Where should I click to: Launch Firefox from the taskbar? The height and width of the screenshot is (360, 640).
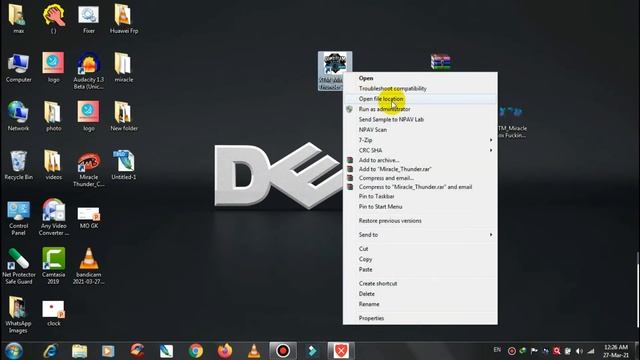click(x=224, y=351)
